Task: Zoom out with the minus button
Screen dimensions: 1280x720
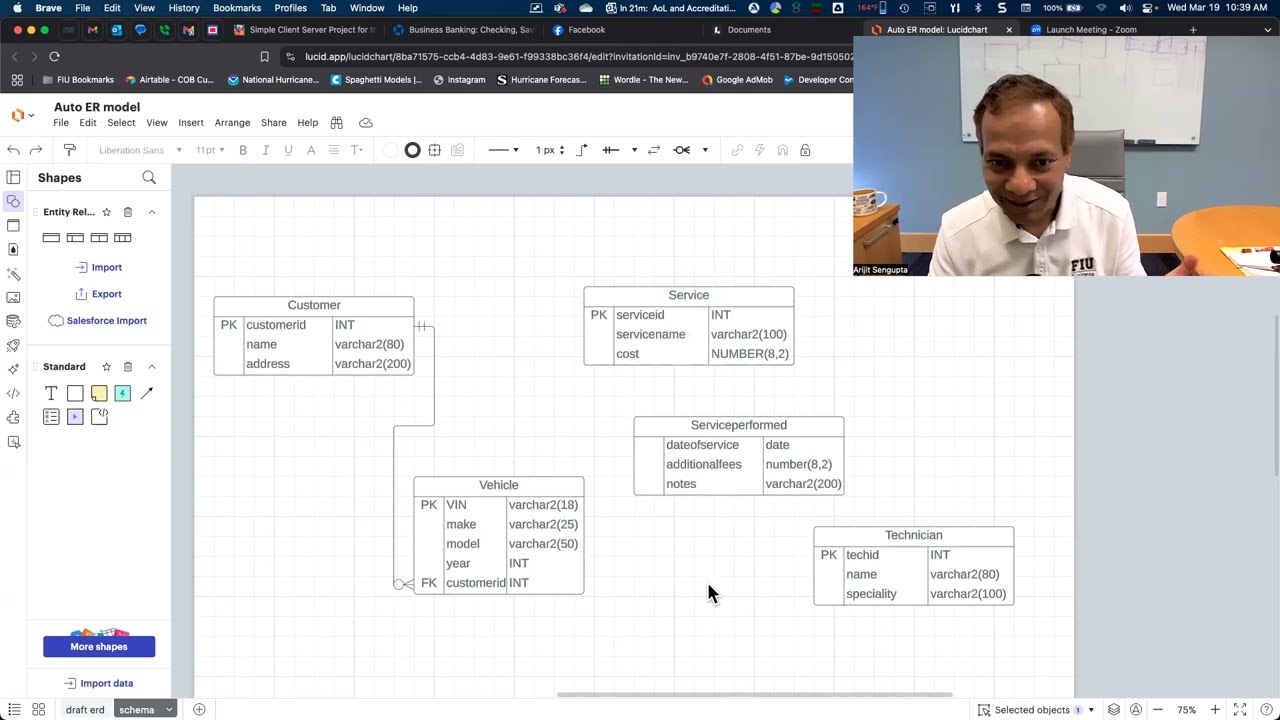Action: (x=1158, y=710)
